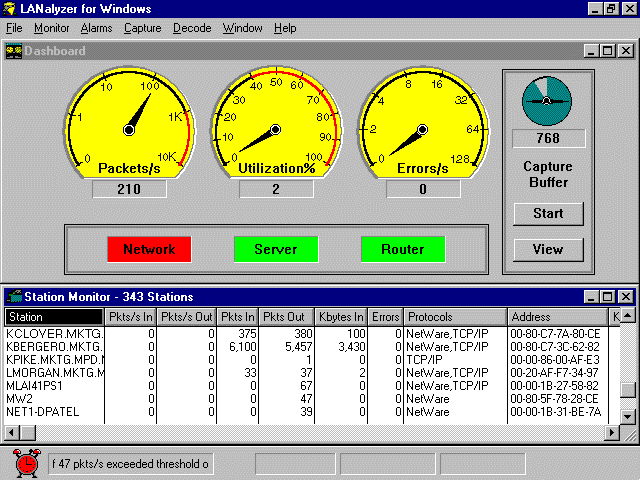Click the Dashboard window icon

coord(14,51)
